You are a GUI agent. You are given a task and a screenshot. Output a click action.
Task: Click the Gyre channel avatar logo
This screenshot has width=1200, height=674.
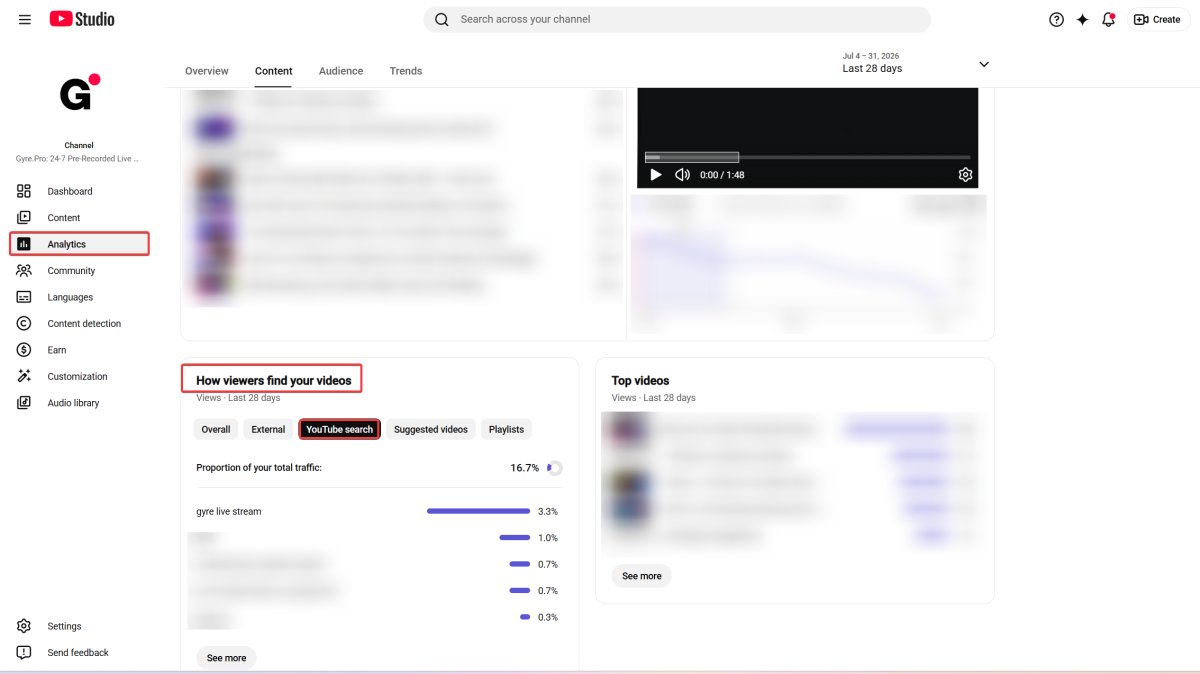pos(78,93)
